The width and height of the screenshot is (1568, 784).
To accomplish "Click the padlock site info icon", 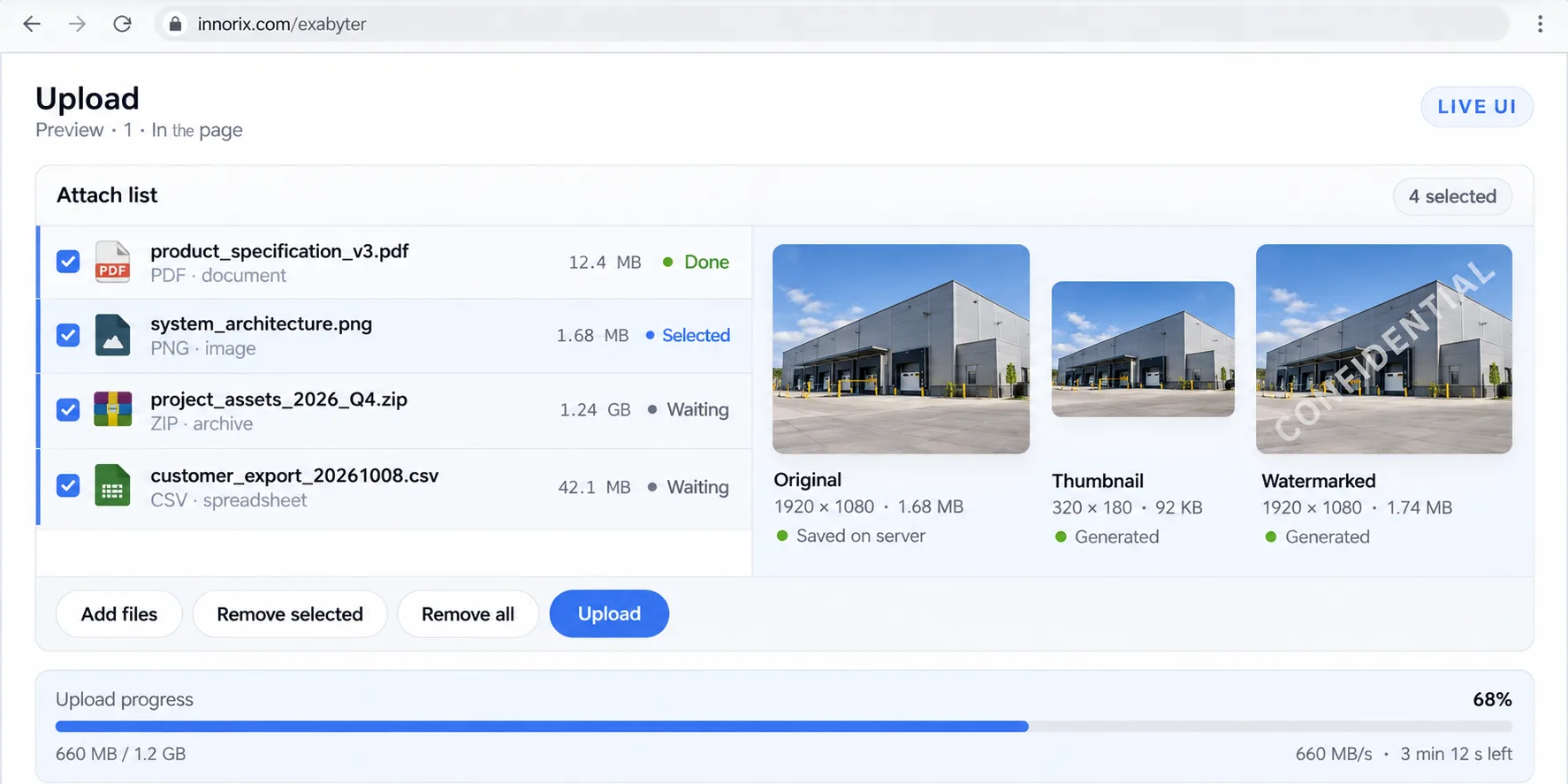I will point(175,24).
